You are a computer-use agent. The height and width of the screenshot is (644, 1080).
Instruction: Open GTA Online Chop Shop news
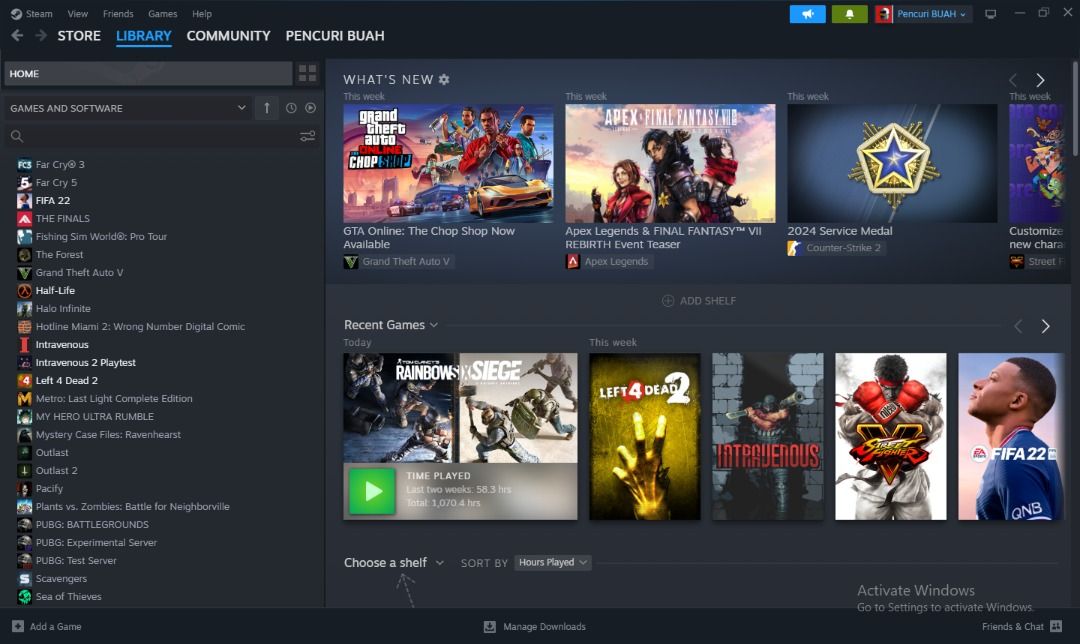(x=448, y=163)
